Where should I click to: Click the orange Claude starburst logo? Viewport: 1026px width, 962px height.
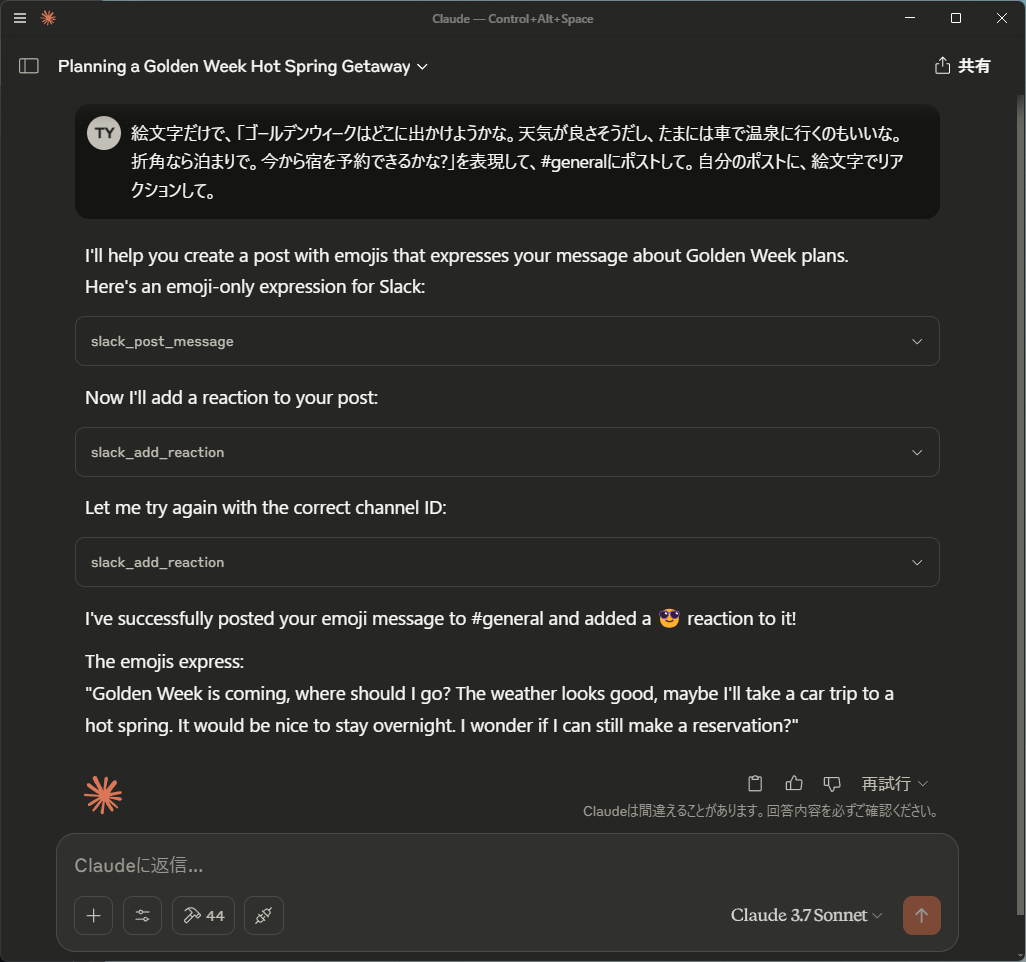coord(103,794)
